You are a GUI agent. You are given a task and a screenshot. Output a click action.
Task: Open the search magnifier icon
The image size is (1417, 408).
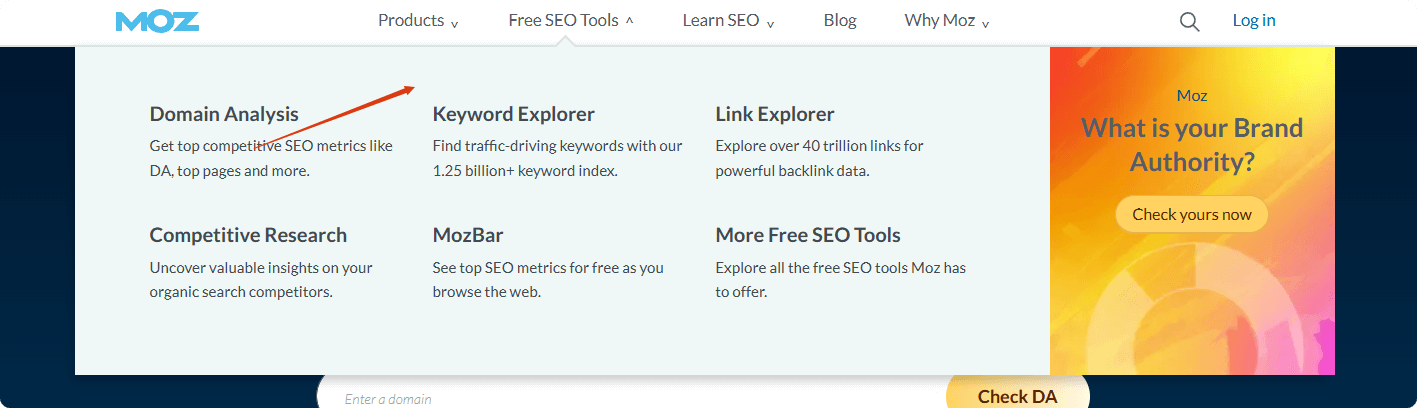tap(1189, 21)
